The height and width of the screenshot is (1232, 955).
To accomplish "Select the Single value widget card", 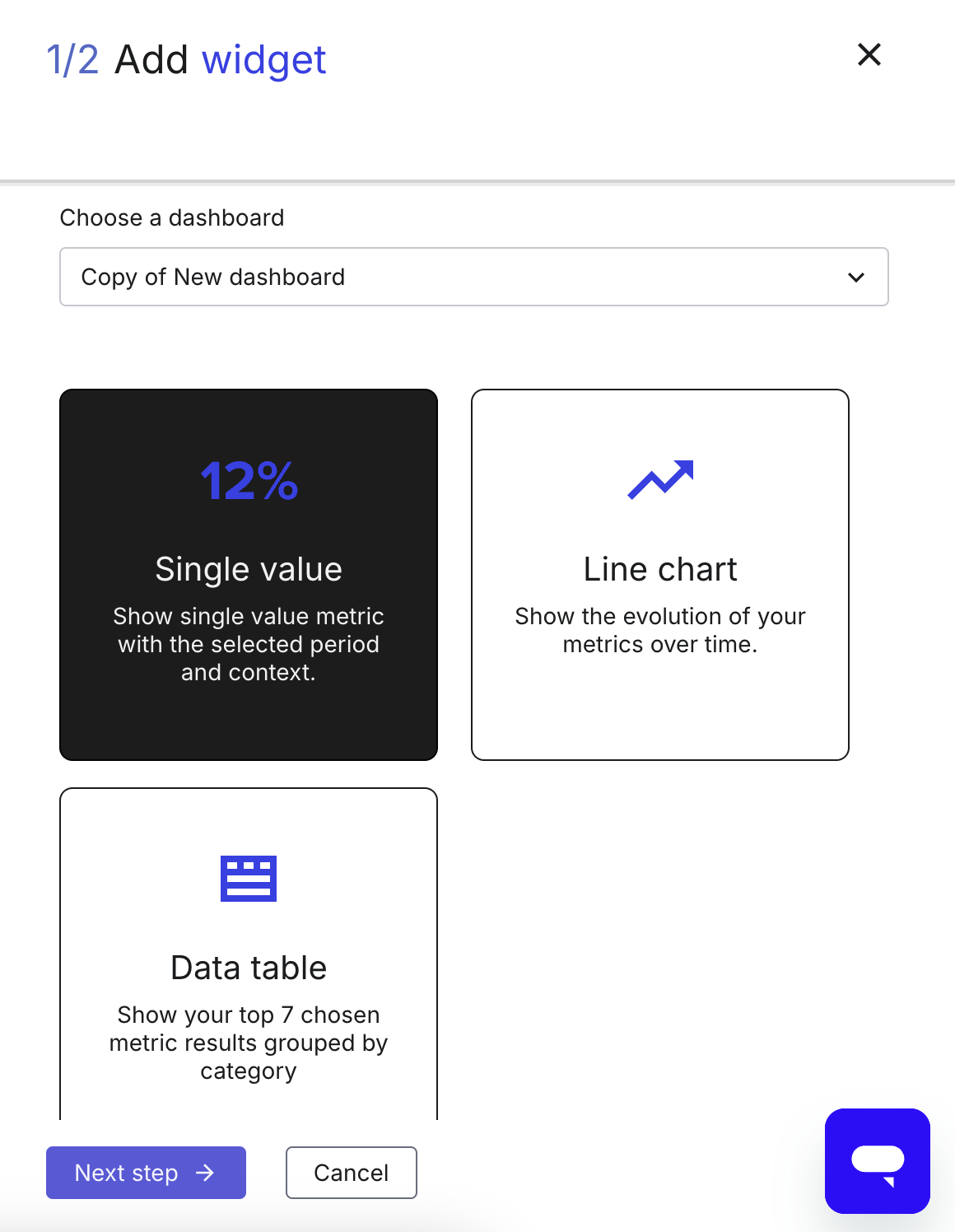I will pyautogui.click(x=249, y=575).
